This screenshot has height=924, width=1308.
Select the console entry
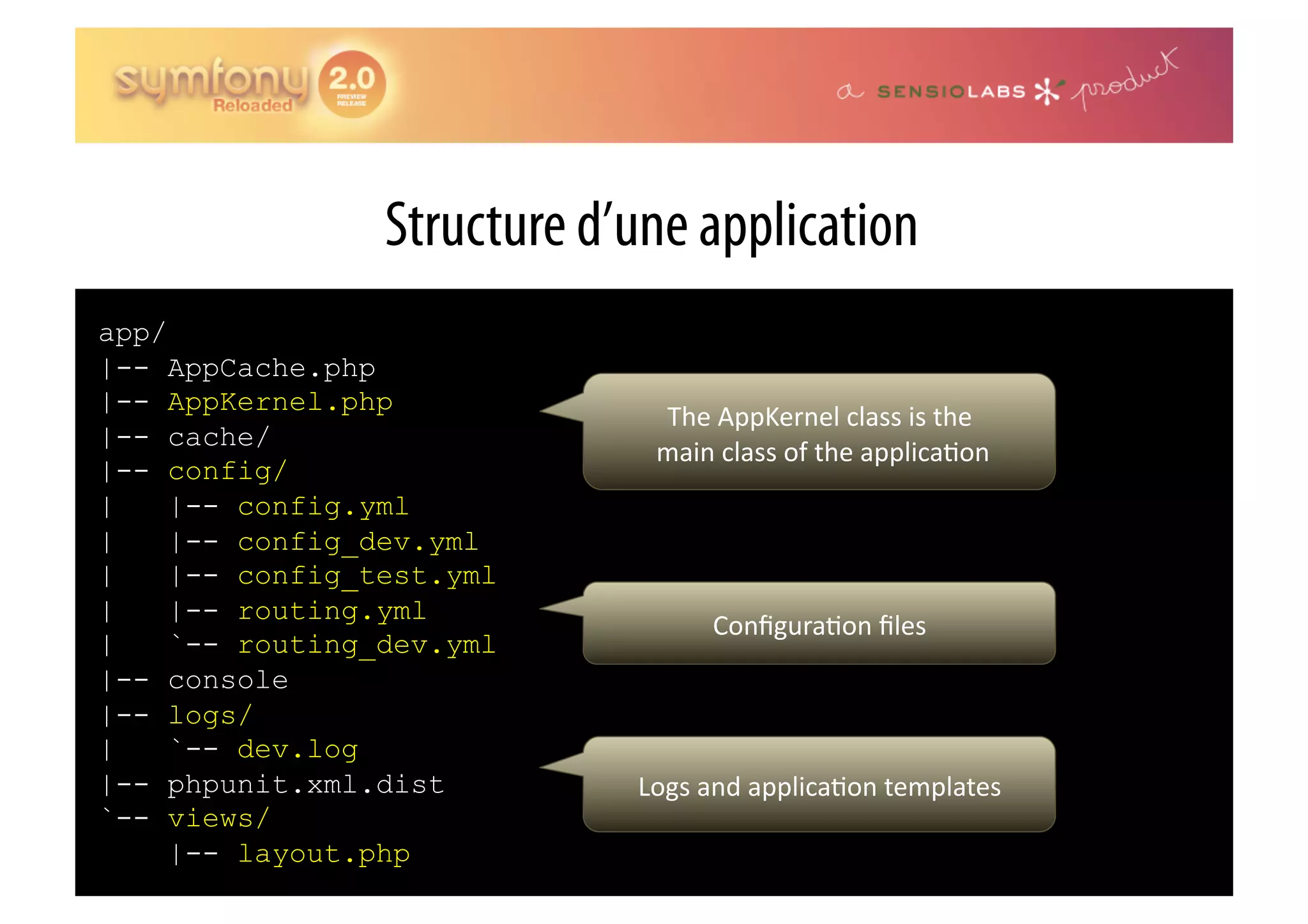point(228,680)
